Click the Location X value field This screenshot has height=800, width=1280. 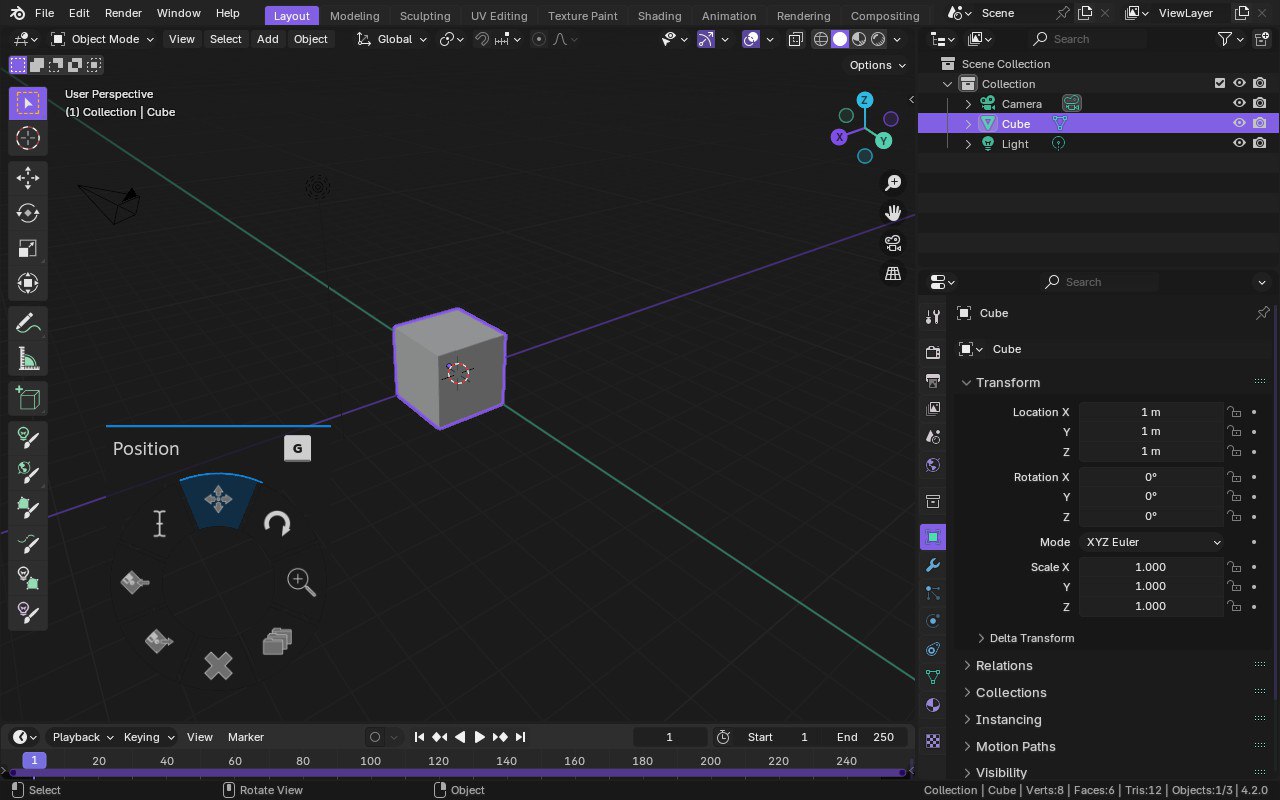pyautogui.click(x=1150, y=412)
